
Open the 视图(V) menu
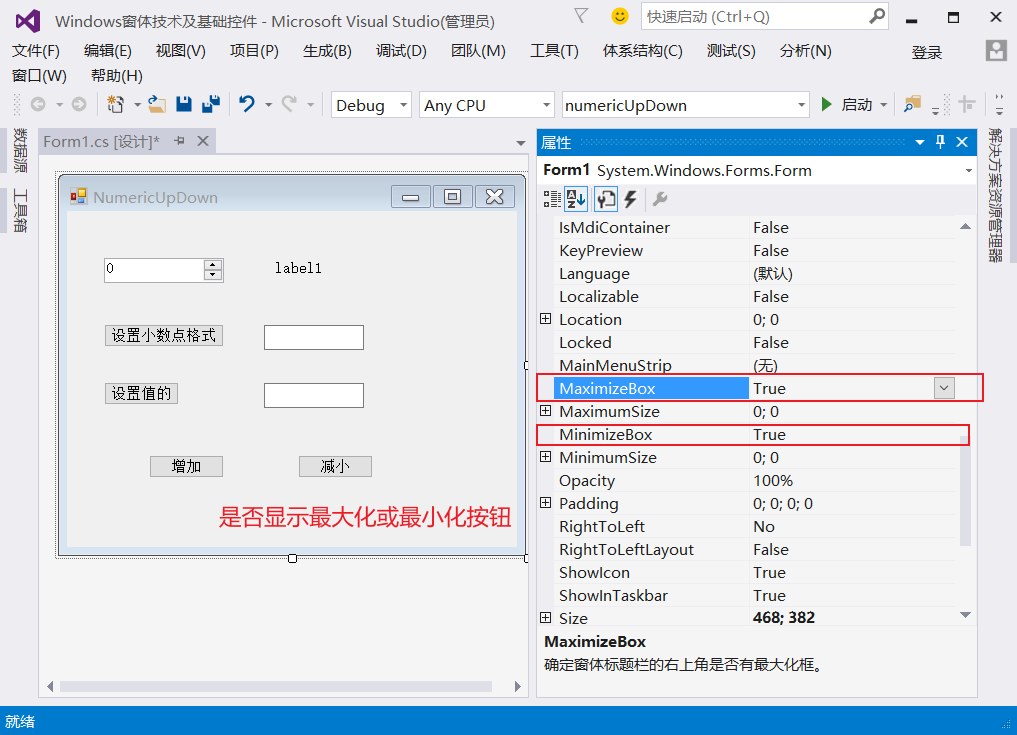[180, 51]
